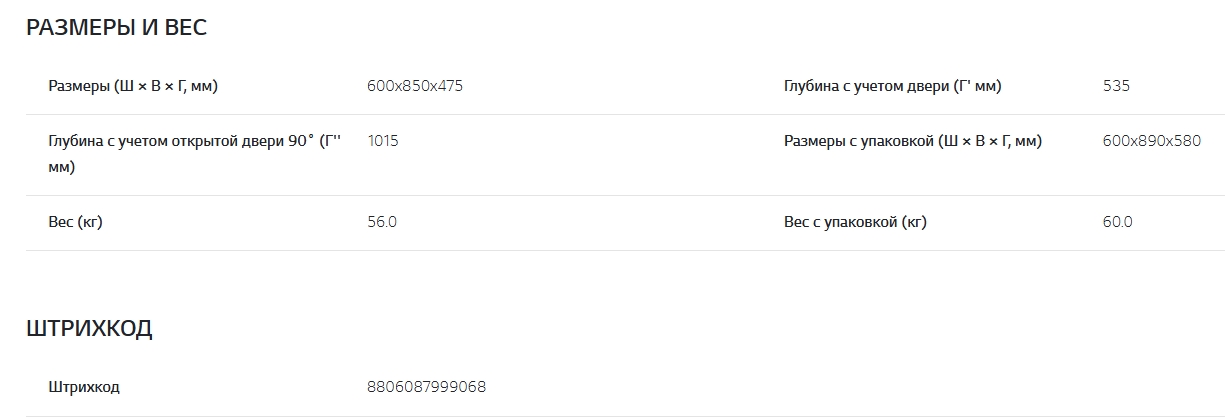
Task: Select the Глубина с учетом двери label
Action: (x=892, y=86)
